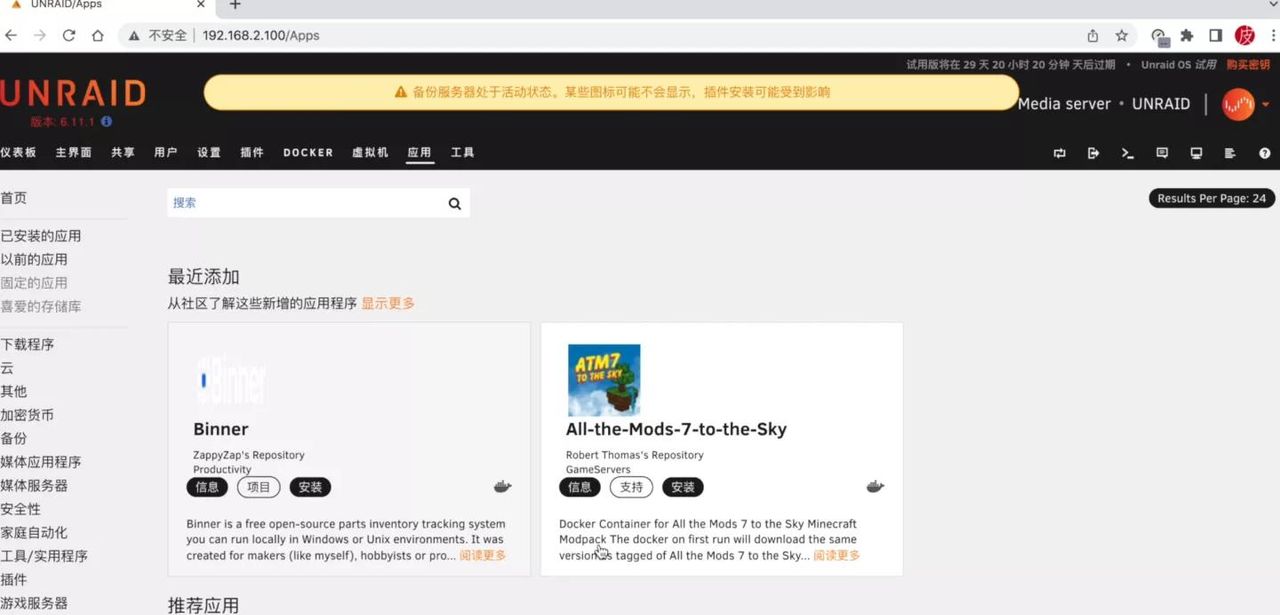Screen dimensions: 1280x615
Task: Click the system info monitor icon
Action: point(1196,153)
